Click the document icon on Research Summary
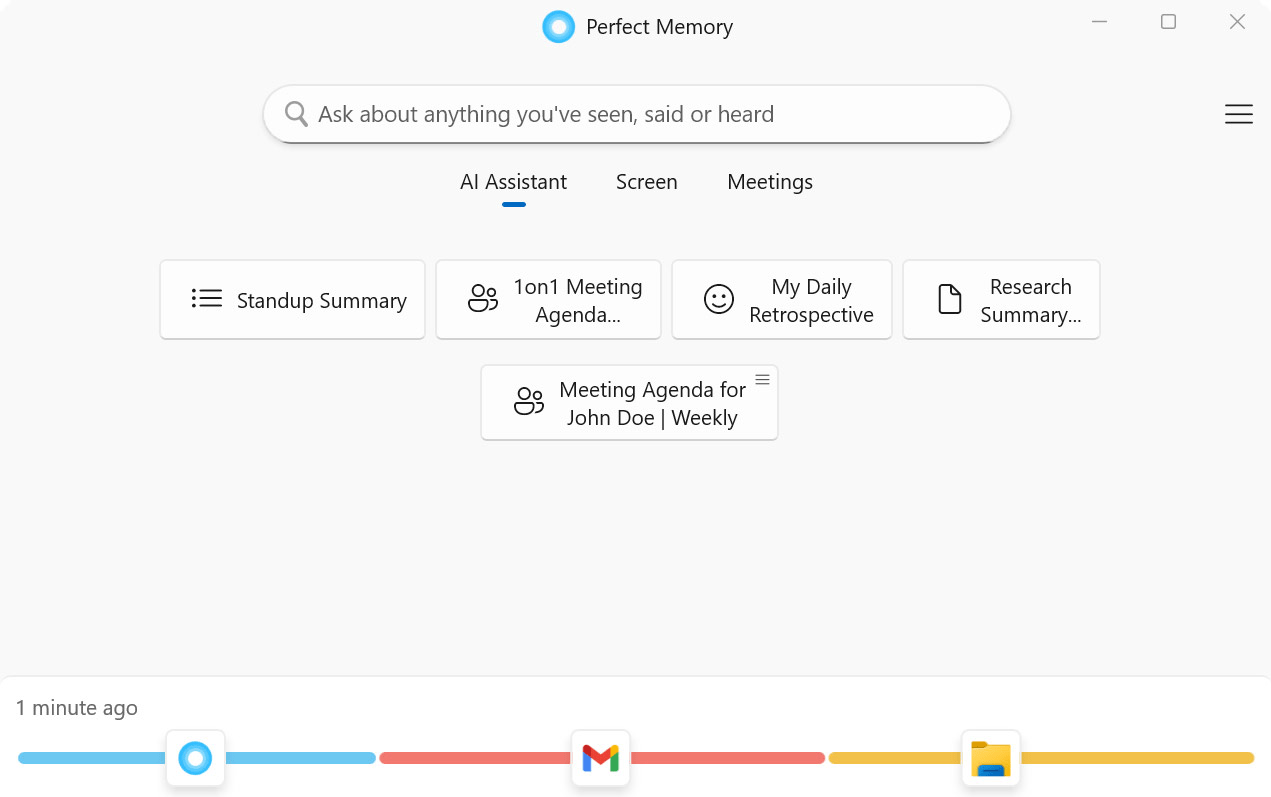The height and width of the screenshot is (797, 1271). click(x=949, y=298)
